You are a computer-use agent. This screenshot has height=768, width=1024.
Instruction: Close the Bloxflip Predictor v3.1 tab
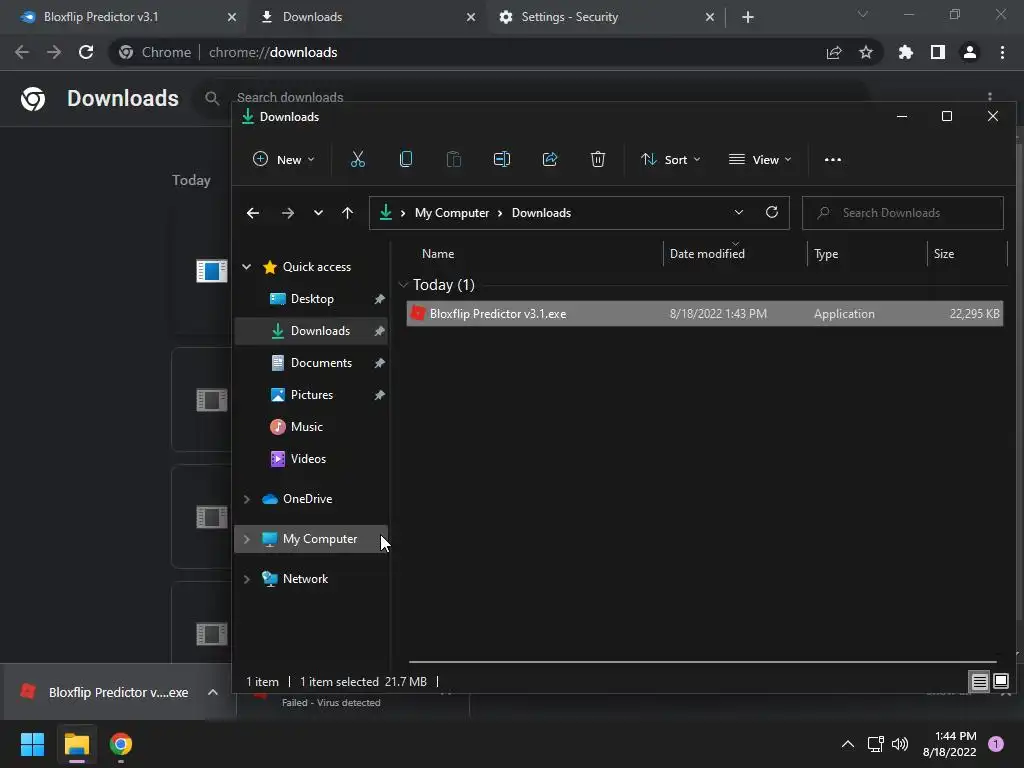click(232, 17)
